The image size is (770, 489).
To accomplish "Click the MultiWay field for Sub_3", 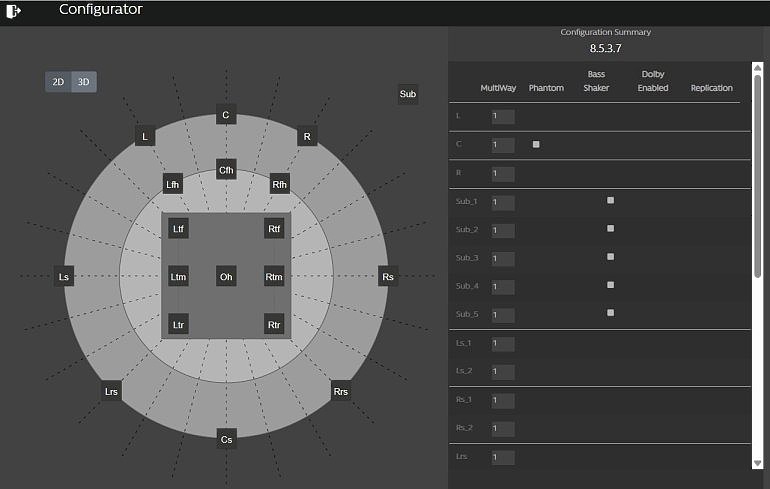I will coord(503,259).
